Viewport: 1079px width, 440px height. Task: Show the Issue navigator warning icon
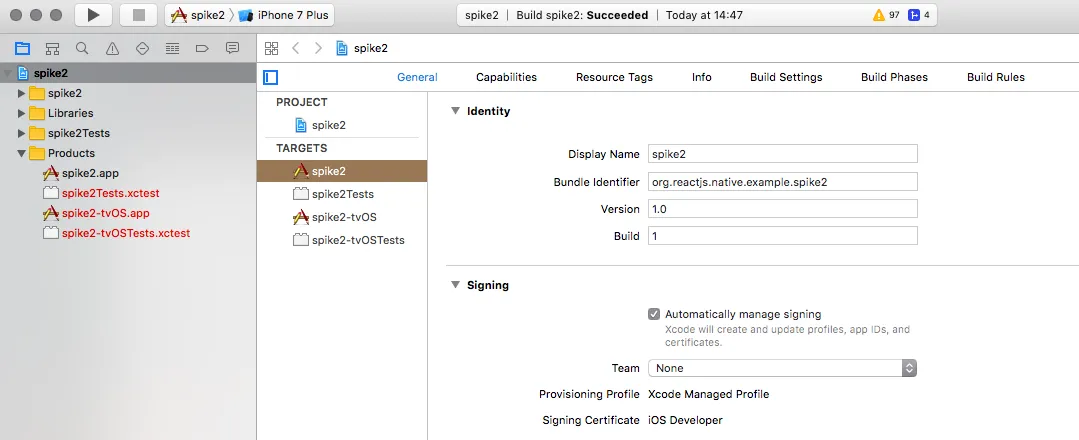coord(112,48)
